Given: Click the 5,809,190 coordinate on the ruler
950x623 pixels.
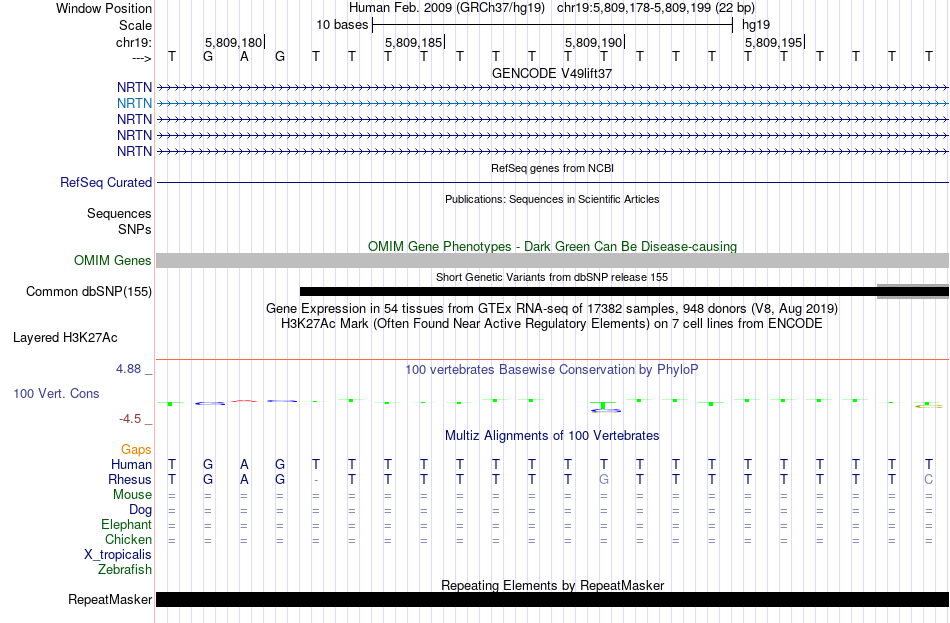Looking at the screenshot, I should 594,42.
